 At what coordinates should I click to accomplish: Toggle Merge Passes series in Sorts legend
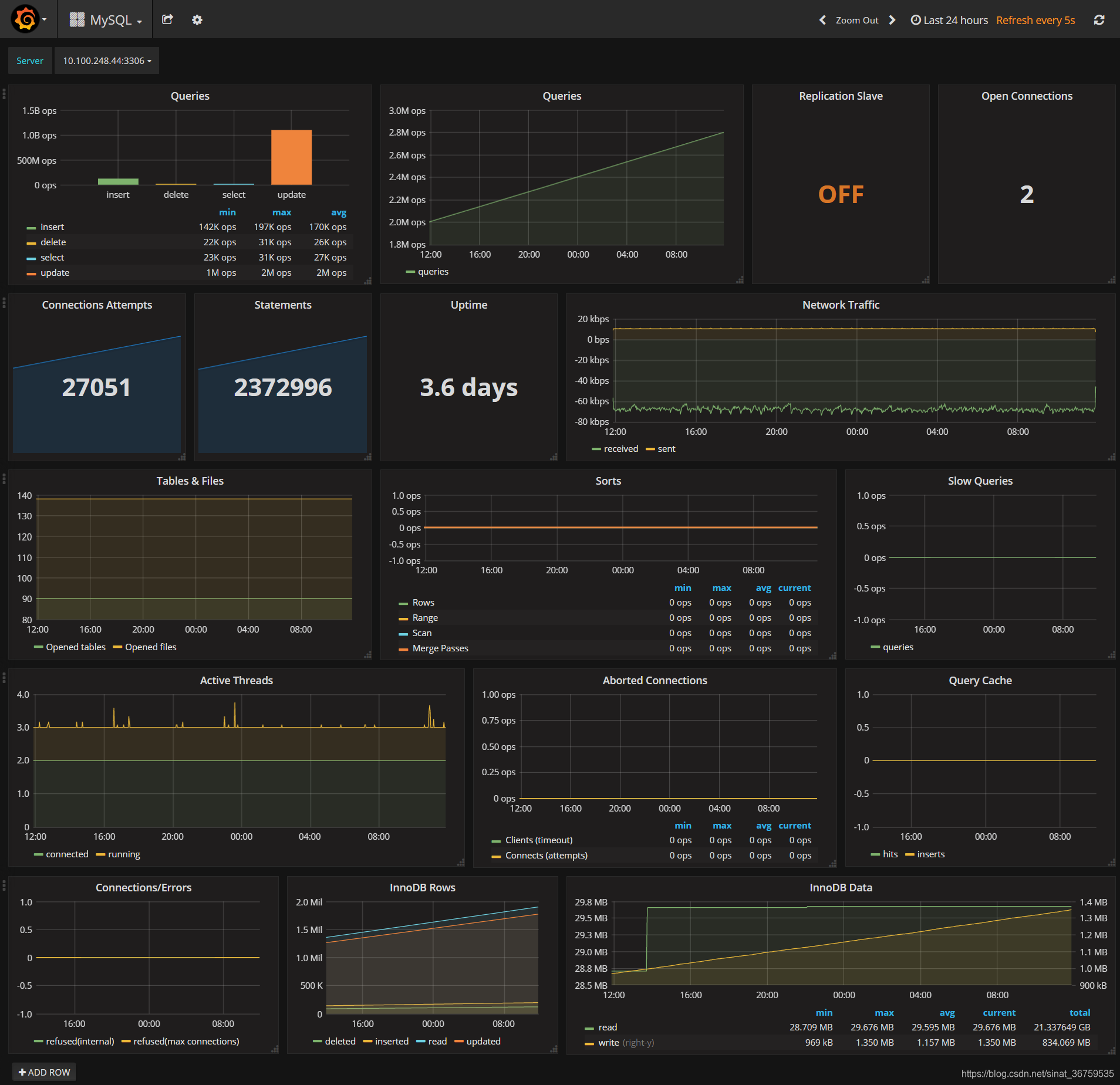[440, 648]
